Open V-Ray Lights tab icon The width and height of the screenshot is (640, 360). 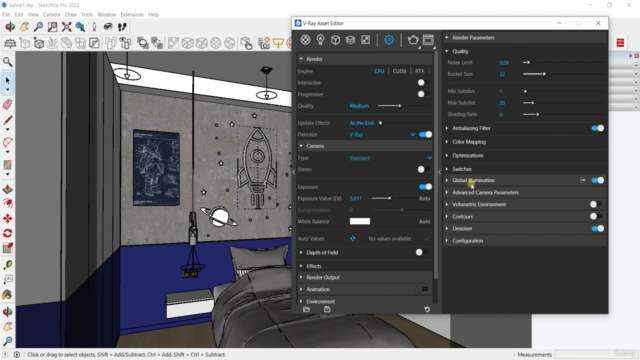pos(320,40)
